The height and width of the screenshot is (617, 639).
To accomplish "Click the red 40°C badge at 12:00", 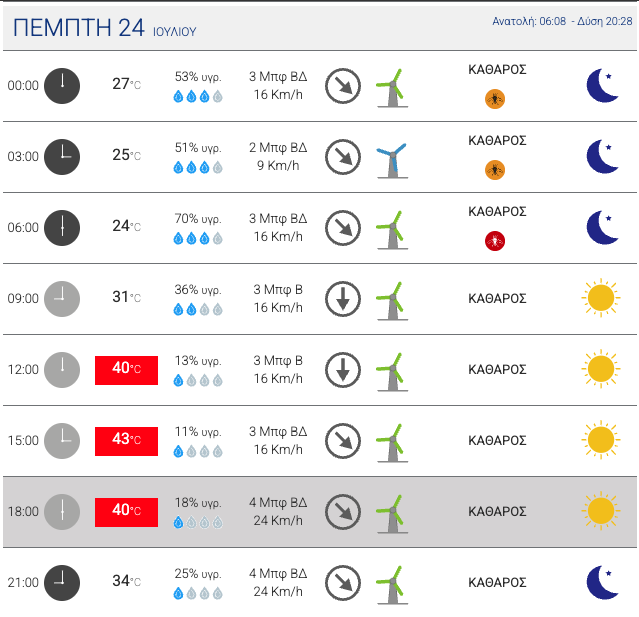I will pyautogui.click(x=126, y=369).
